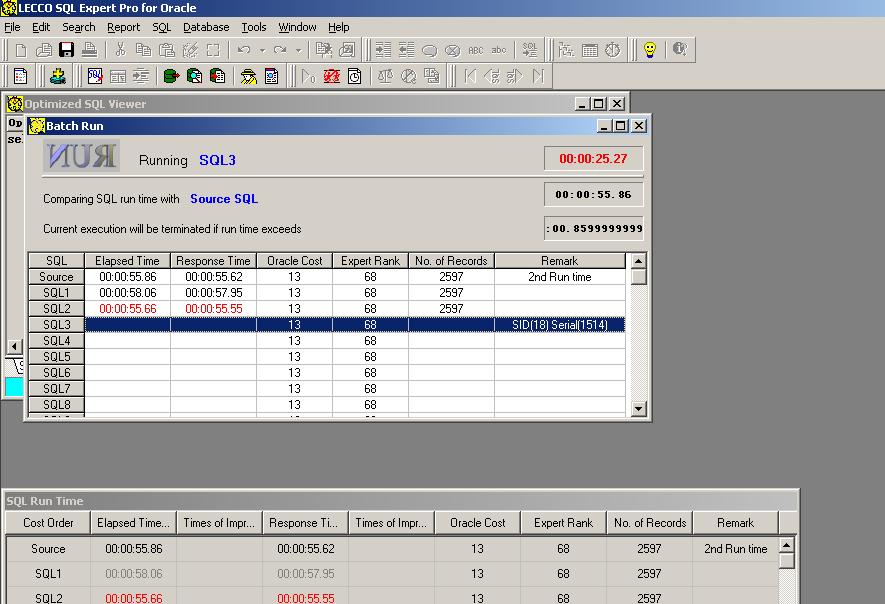Click the Undo arrow icon
This screenshot has width=885, height=604.
coord(244,50)
